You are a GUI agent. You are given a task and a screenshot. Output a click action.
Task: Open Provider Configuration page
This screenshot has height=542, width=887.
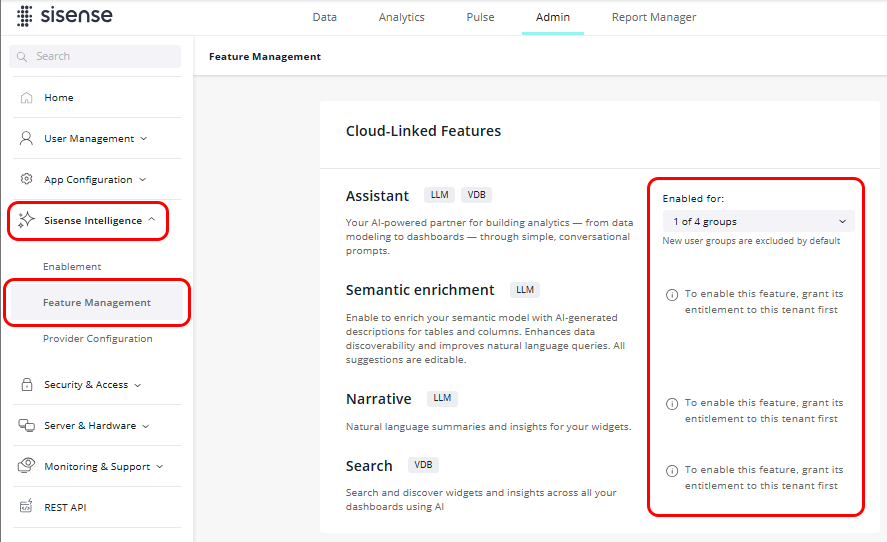(97, 338)
